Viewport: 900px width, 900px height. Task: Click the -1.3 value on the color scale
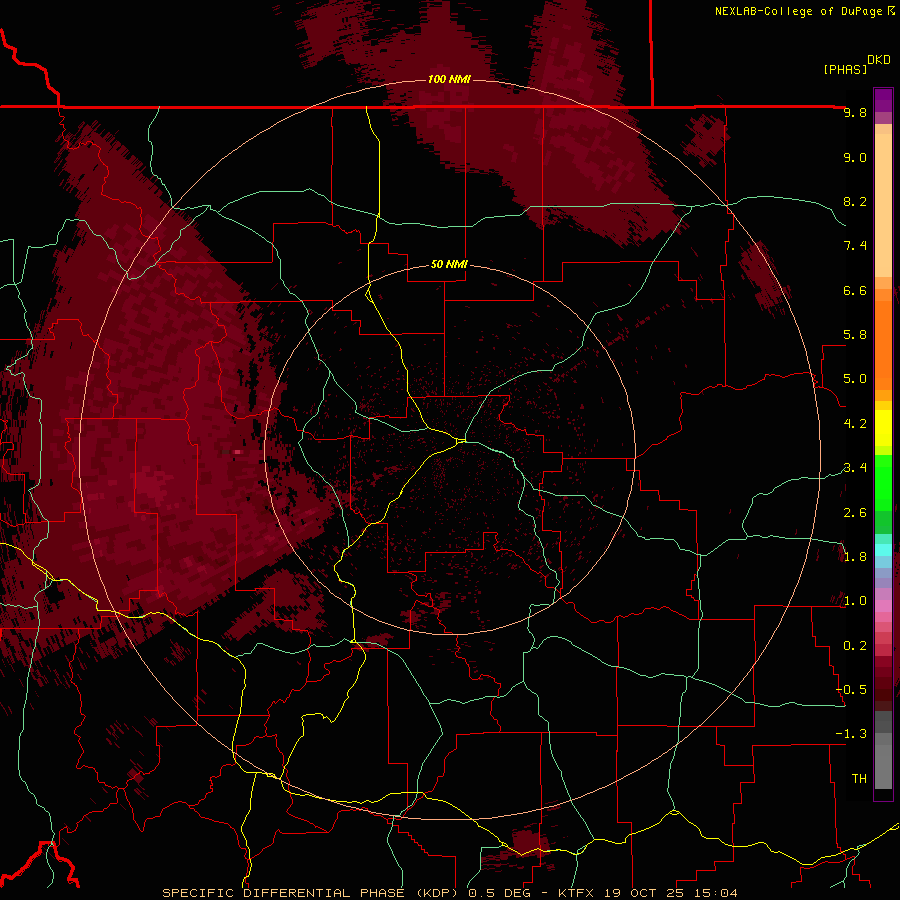coord(851,734)
